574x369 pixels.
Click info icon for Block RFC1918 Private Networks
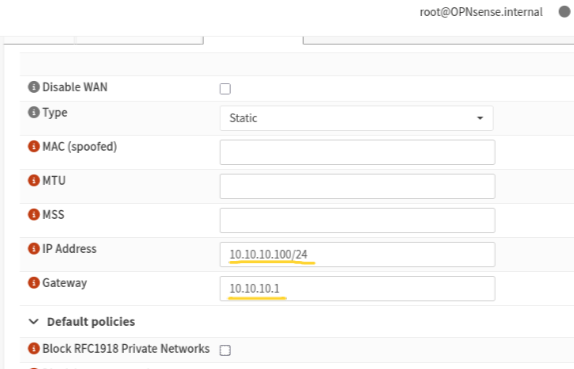pyautogui.click(x=34, y=348)
